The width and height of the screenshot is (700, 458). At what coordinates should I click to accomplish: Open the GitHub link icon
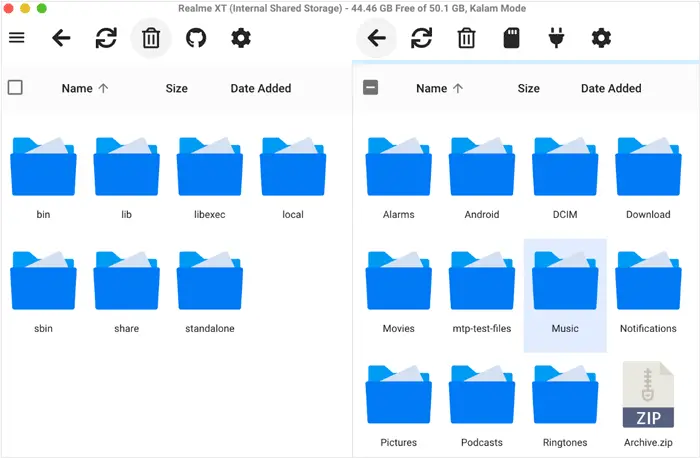(196, 38)
